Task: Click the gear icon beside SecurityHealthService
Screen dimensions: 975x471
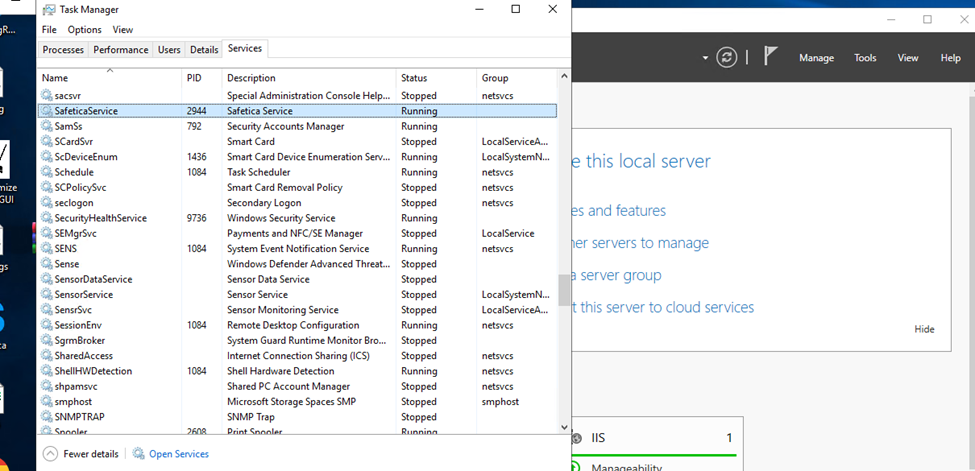Action: point(47,218)
